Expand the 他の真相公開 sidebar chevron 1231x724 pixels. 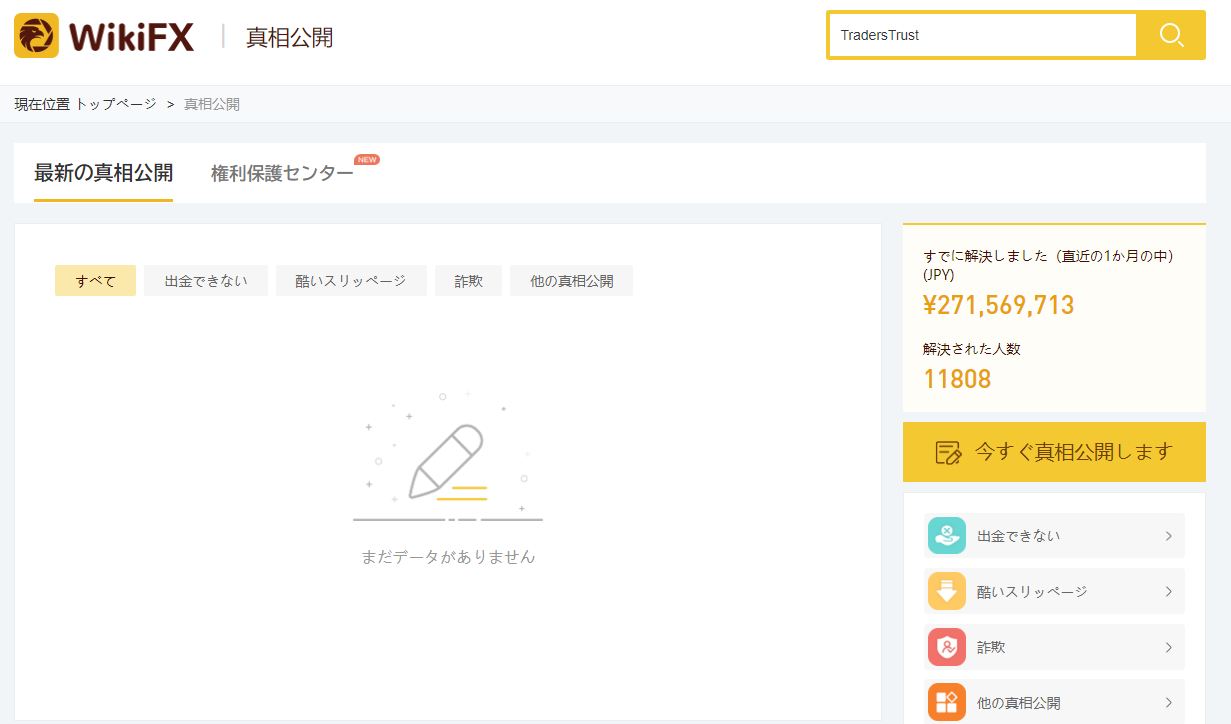pyautogui.click(x=1168, y=702)
